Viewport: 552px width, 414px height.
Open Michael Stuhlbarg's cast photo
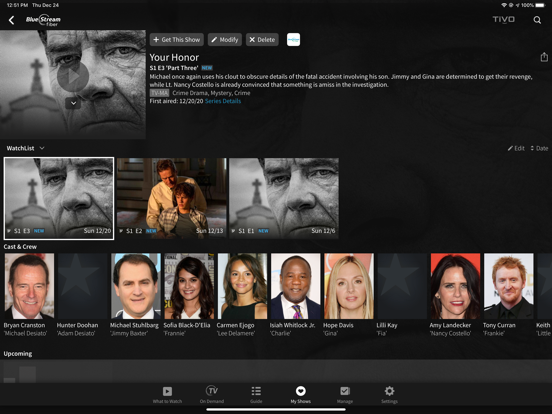point(136,286)
